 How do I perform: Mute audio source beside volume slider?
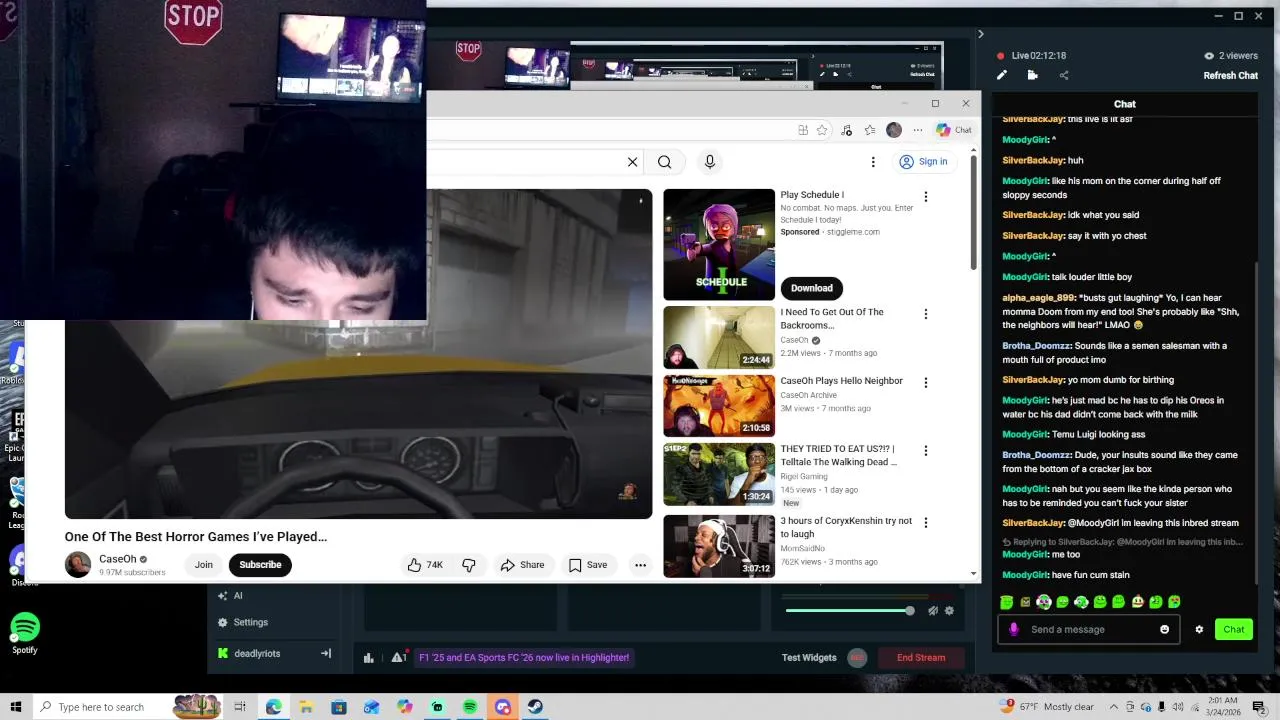click(x=932, y=610)
